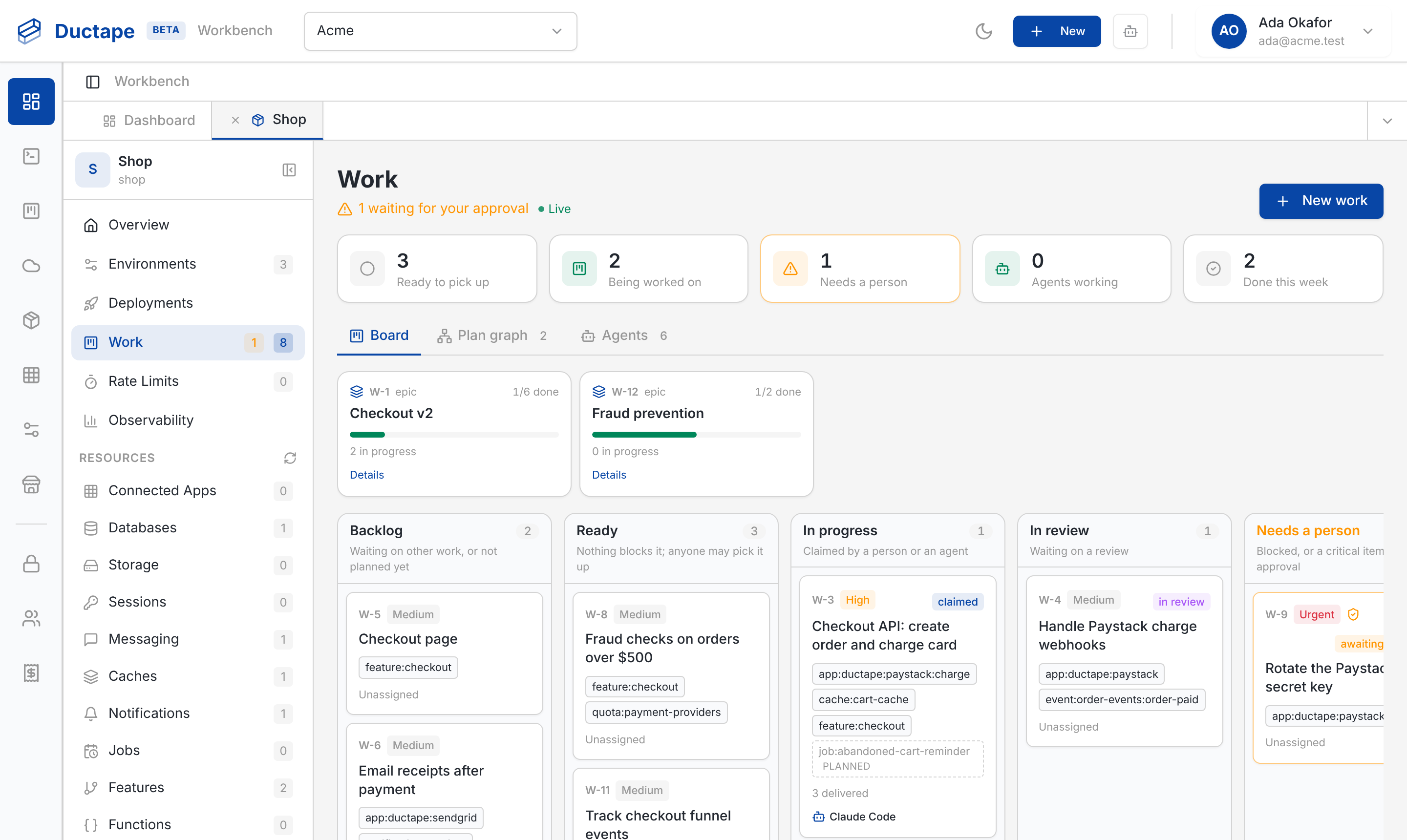The image size is (1407, 840).
Task: Switch to the Plan graph tab
Action: click(491, 336)
